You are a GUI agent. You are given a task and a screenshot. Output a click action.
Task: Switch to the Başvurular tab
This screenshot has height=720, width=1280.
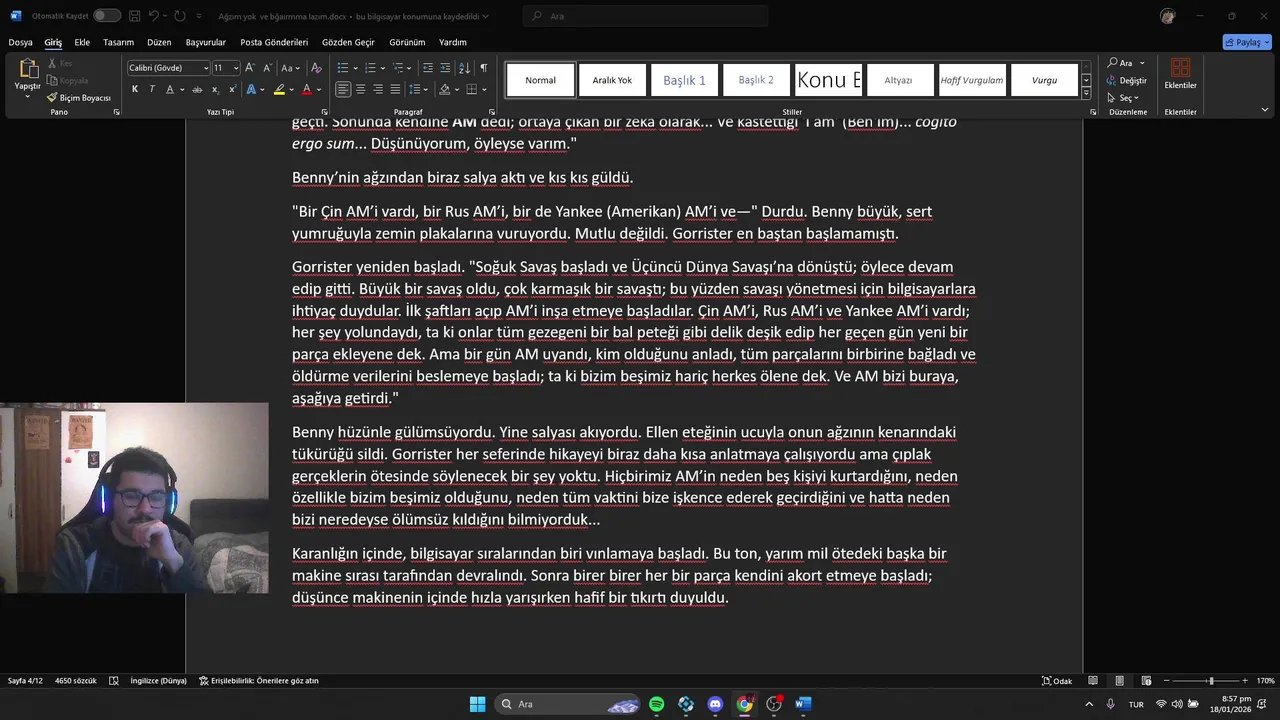point(206,42)
